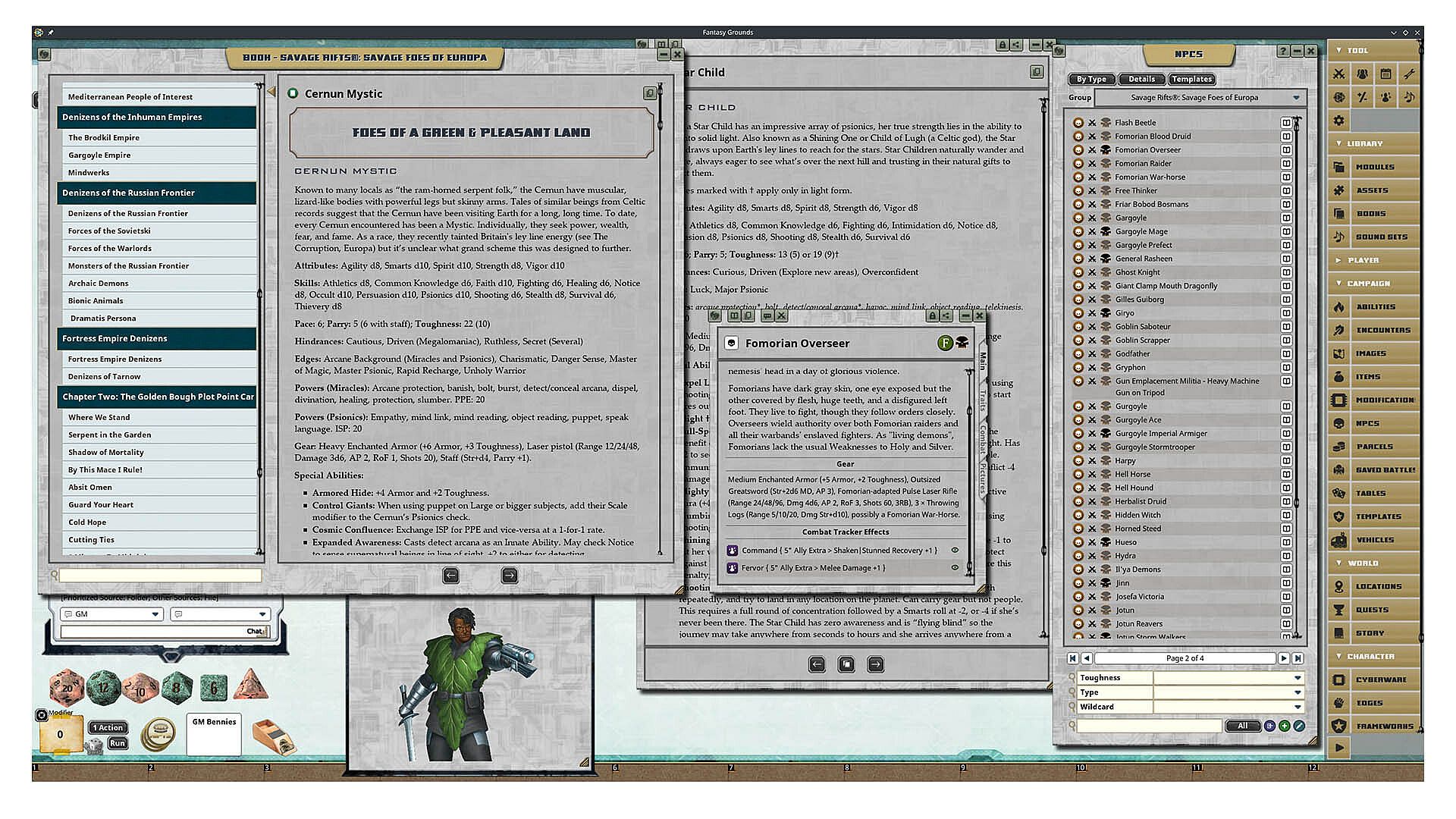The width and height of the screenshot is (1456, 819).
Task: Open combat tracker crossed-swords tool
Action: (1339, 74)
